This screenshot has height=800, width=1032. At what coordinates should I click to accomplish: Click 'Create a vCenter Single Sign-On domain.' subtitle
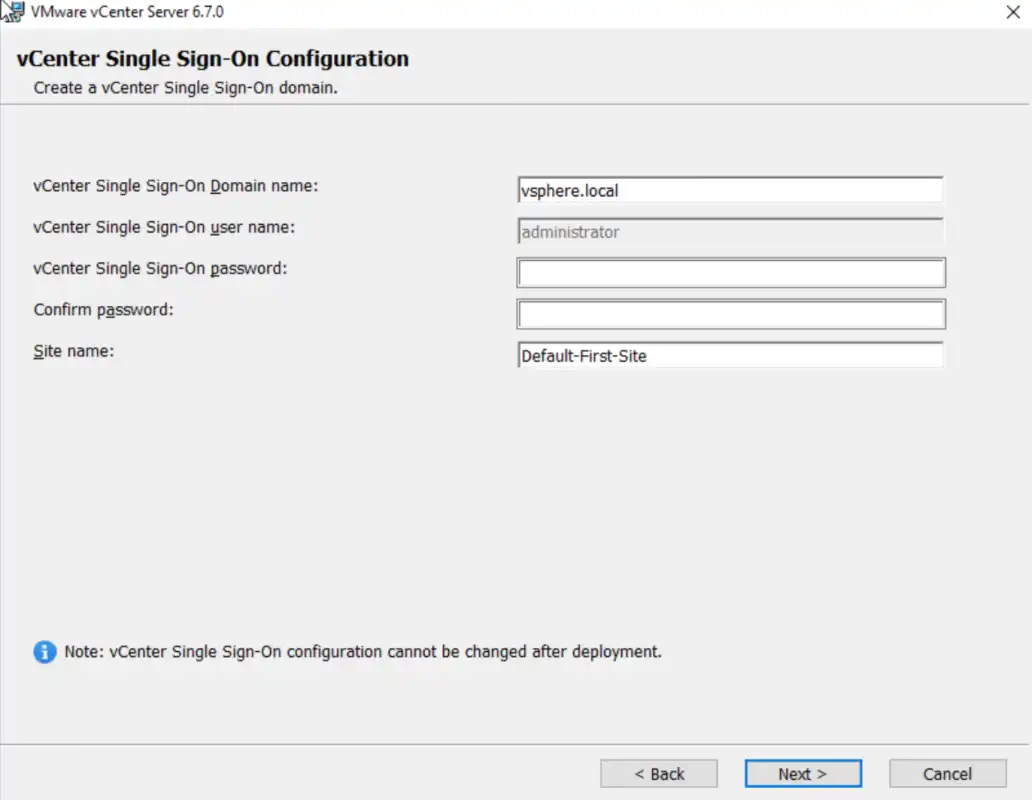186,88
